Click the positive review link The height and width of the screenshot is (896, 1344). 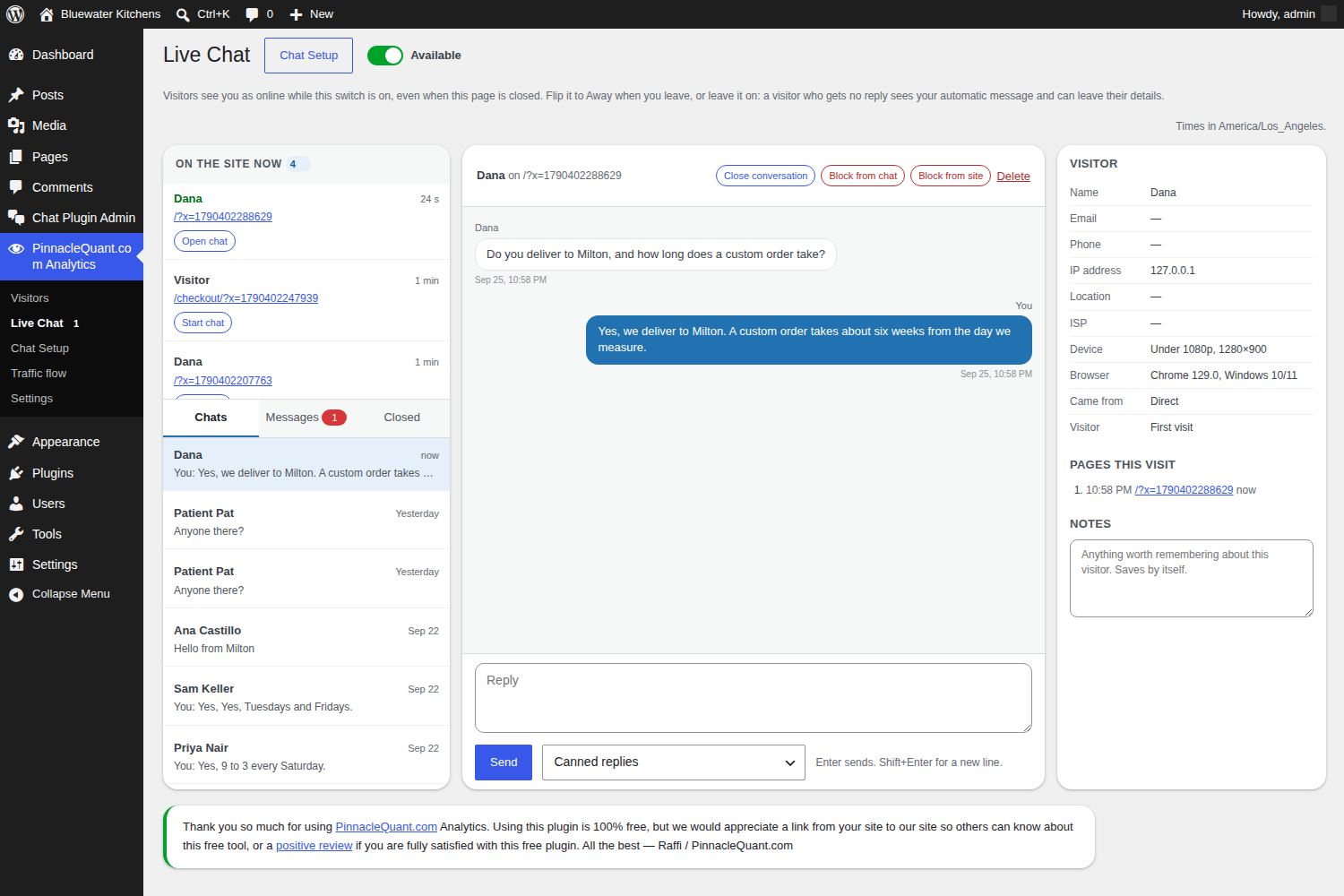[314, 846]
